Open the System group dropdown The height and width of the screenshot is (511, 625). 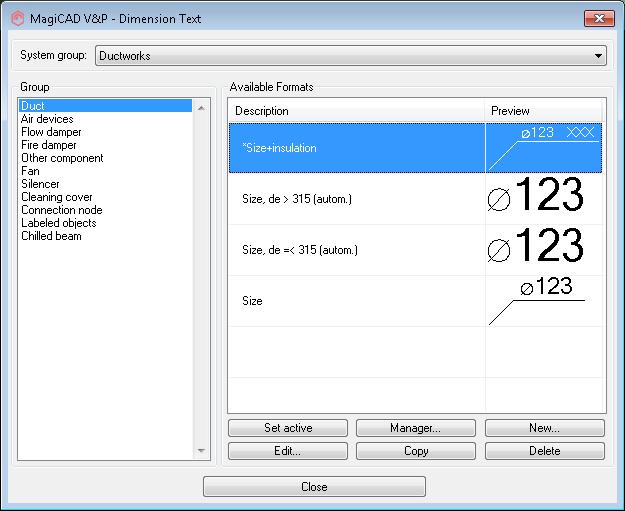pos(351,55)
